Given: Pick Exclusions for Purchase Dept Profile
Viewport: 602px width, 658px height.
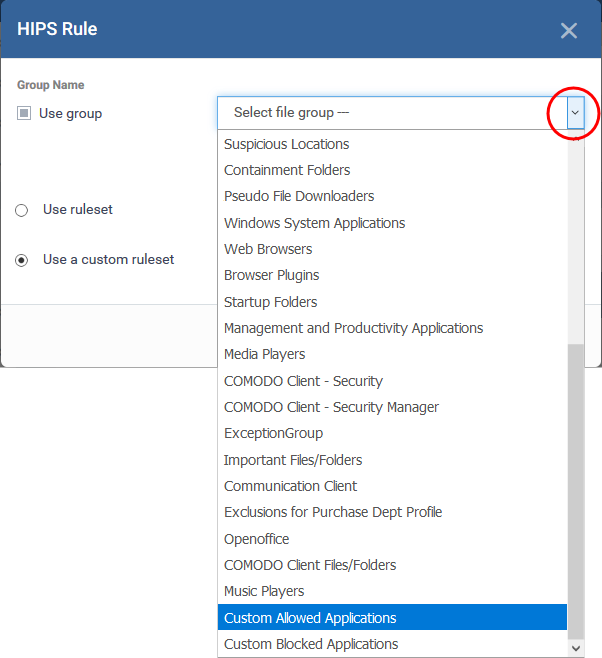Looking at the screenshot, I should pos(333,512).
